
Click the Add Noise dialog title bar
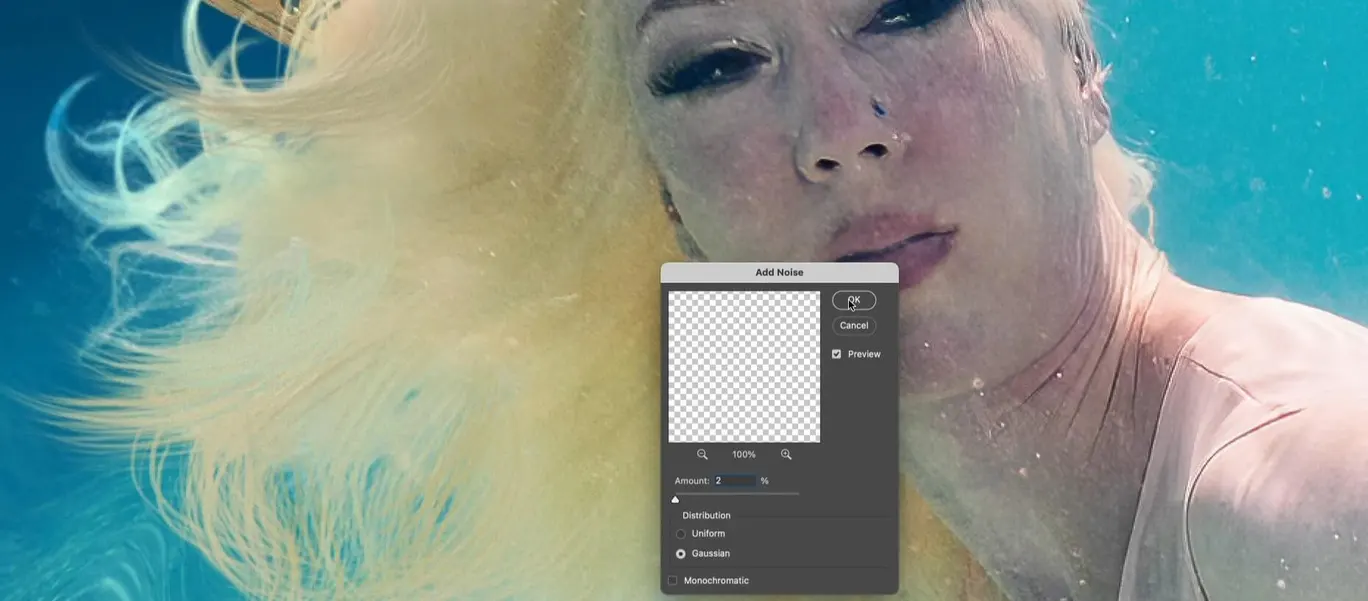(x=779, y=272)
